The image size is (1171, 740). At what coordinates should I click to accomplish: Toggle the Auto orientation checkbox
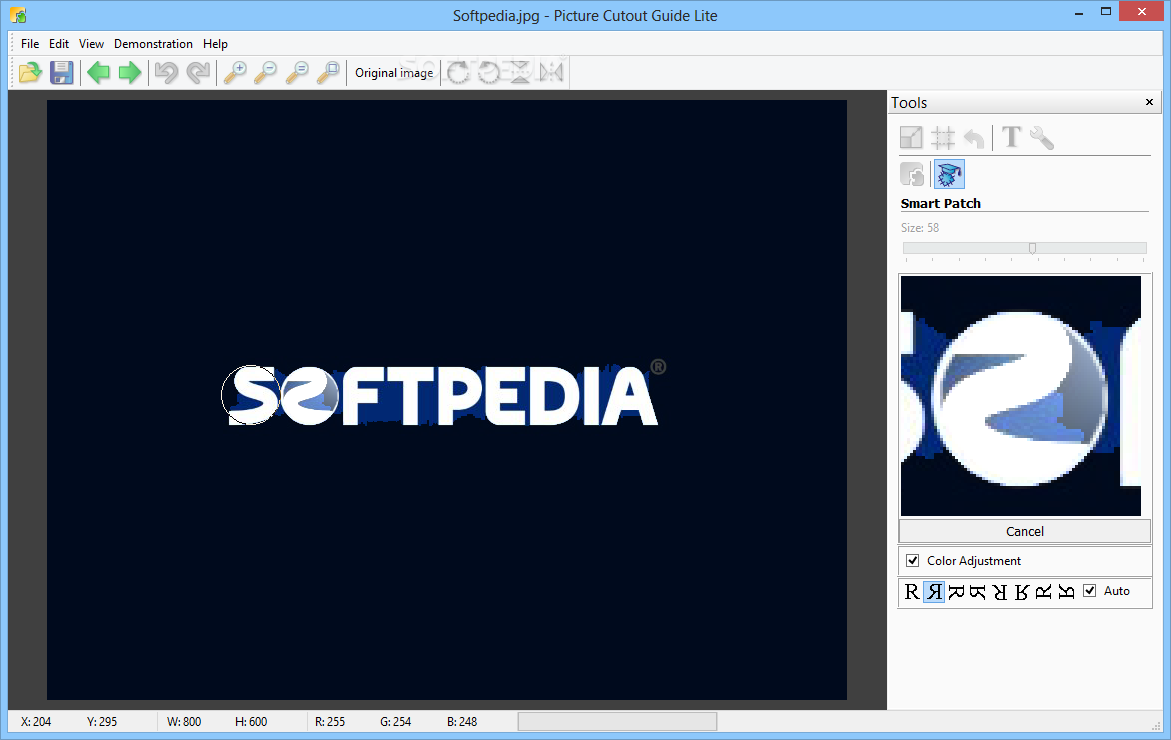[x=1090, y=590]
